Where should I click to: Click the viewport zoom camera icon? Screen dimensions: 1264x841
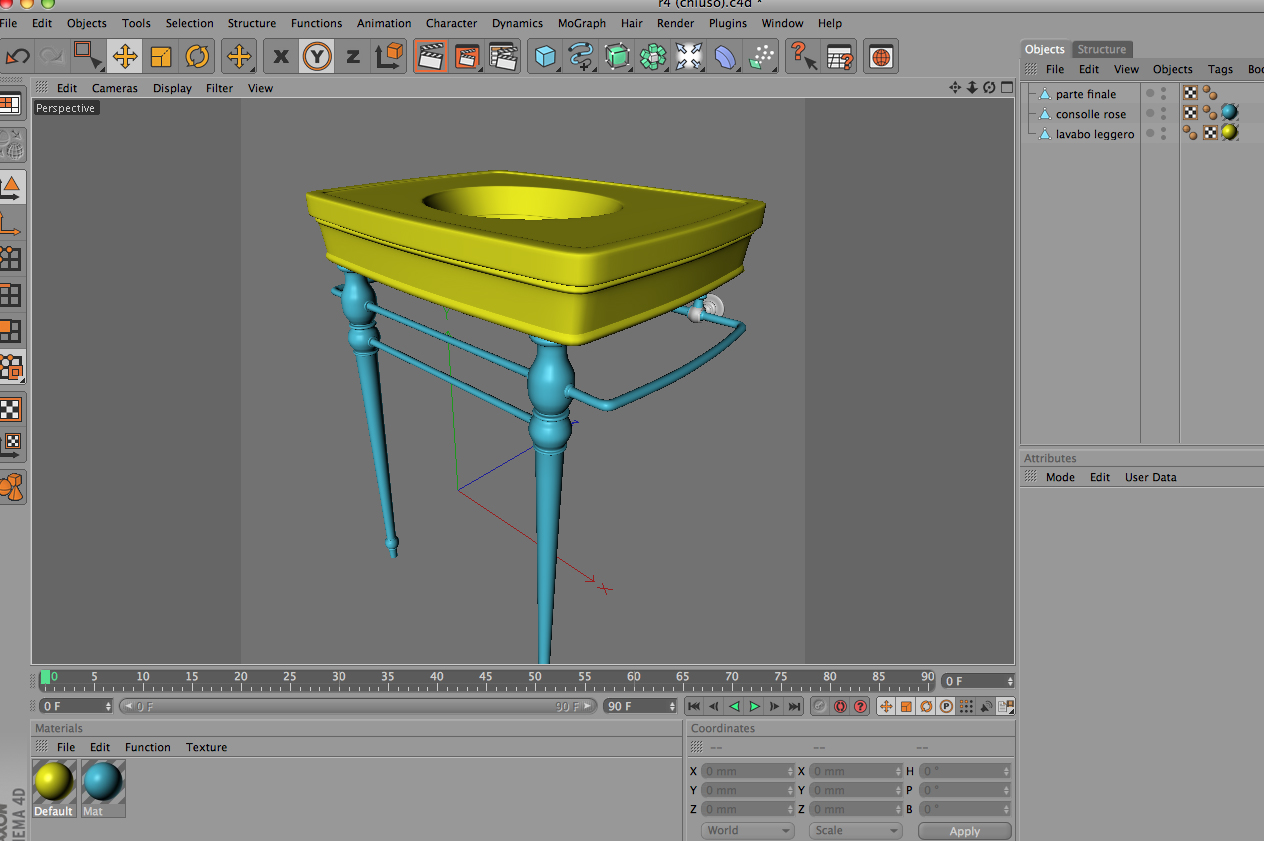(972, 88)
